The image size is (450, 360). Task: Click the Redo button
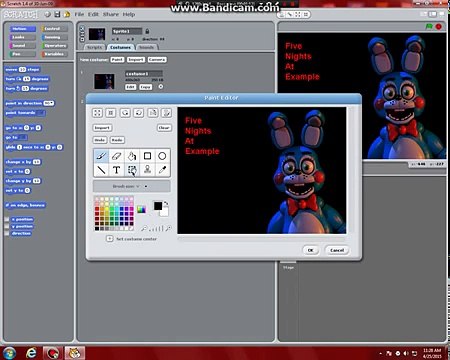117,140
